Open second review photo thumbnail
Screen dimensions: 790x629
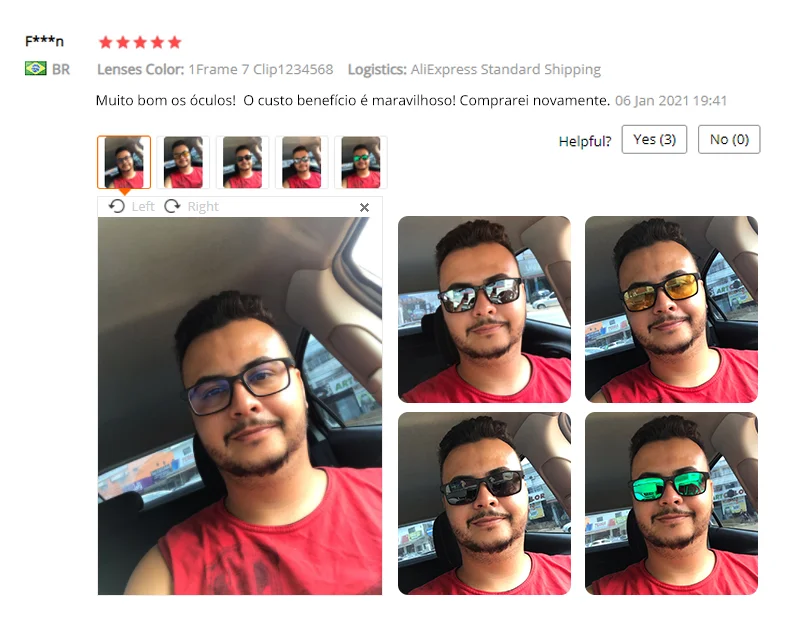pos(183,162)
